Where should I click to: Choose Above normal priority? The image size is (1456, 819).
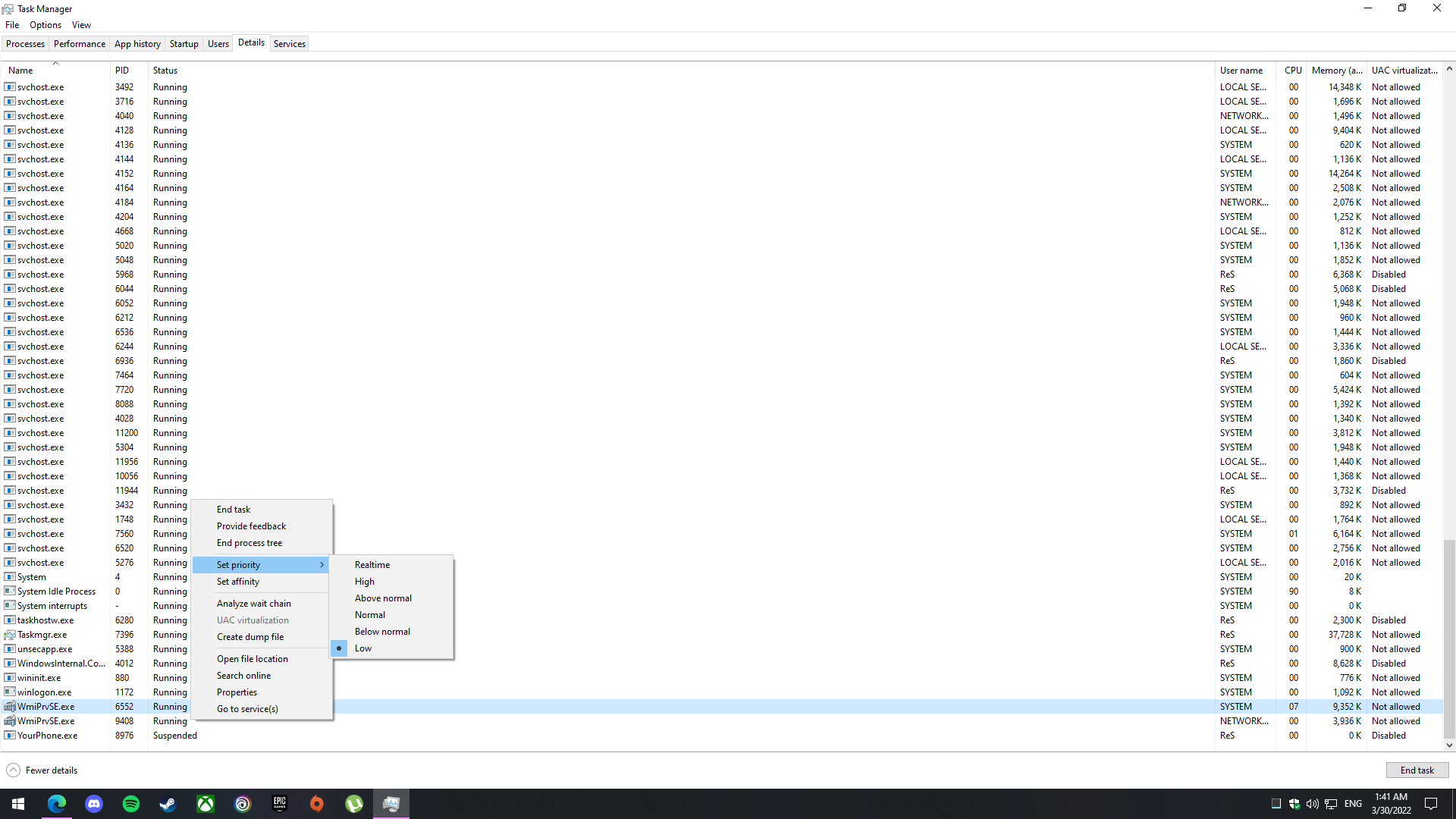[383, 598]
